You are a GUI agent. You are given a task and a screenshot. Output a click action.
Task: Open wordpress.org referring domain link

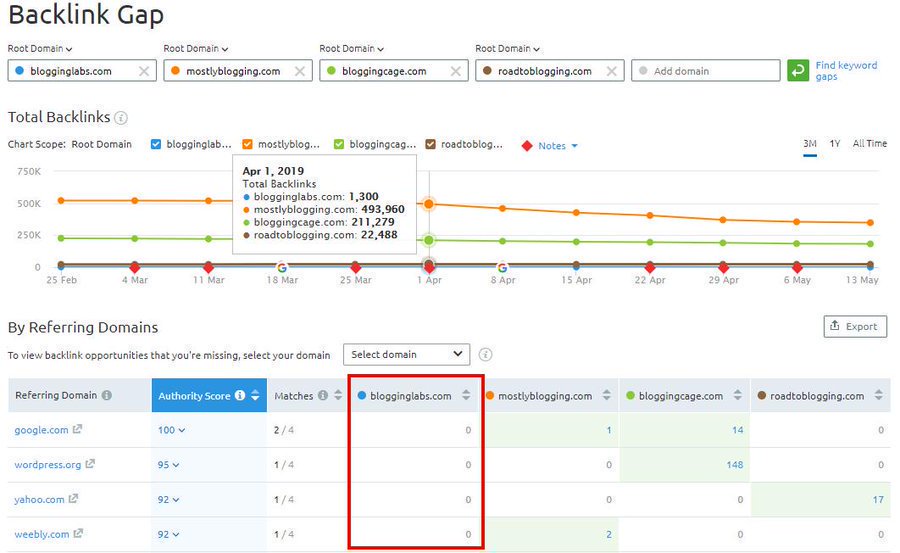[48, 465]
